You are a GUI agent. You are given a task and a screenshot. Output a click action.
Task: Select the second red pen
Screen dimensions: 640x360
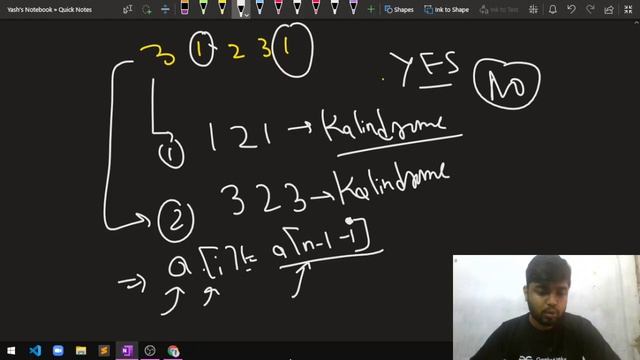[316, 8]
